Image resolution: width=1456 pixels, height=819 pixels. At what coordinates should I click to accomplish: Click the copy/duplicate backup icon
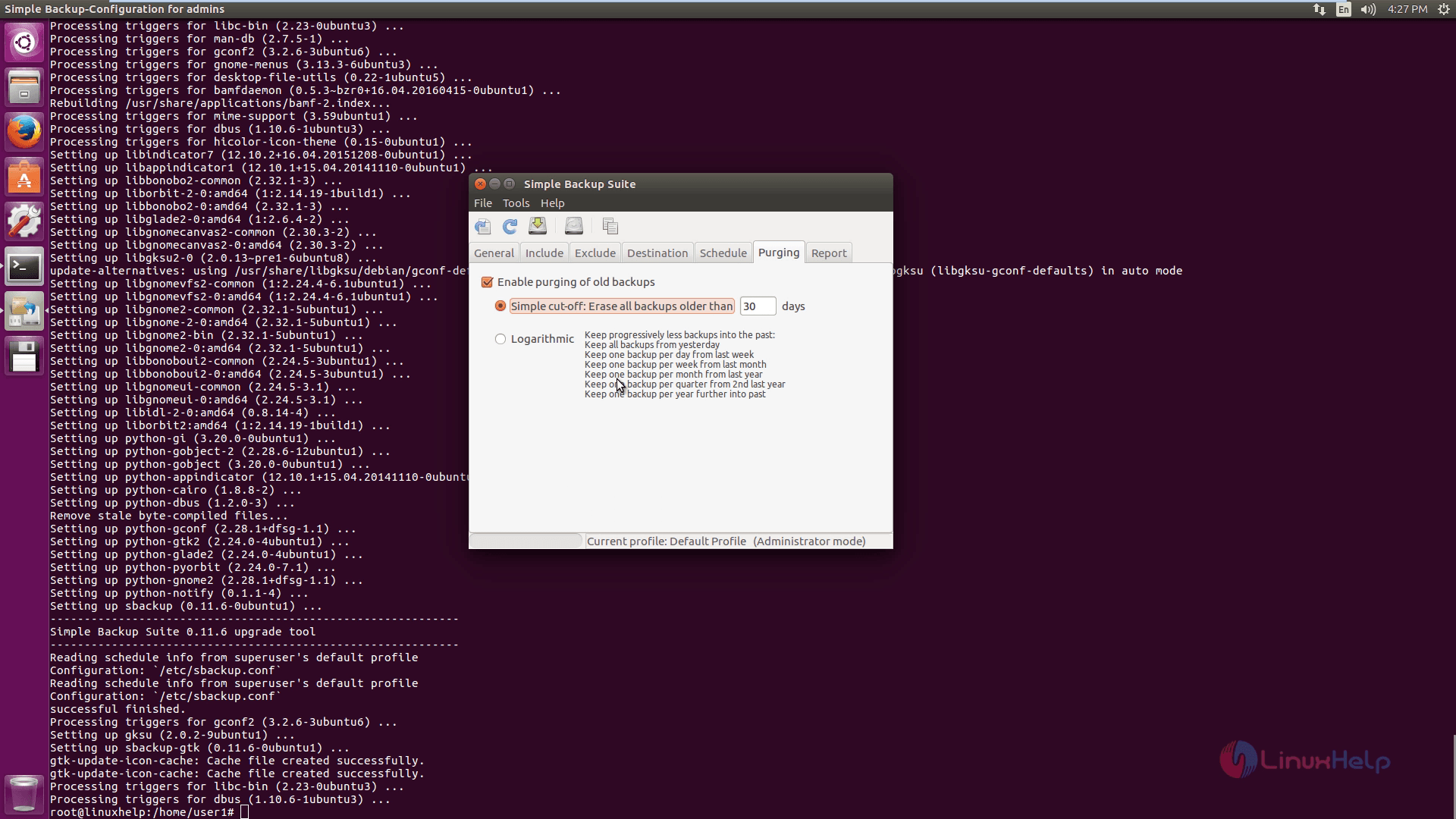coord(610,226)
